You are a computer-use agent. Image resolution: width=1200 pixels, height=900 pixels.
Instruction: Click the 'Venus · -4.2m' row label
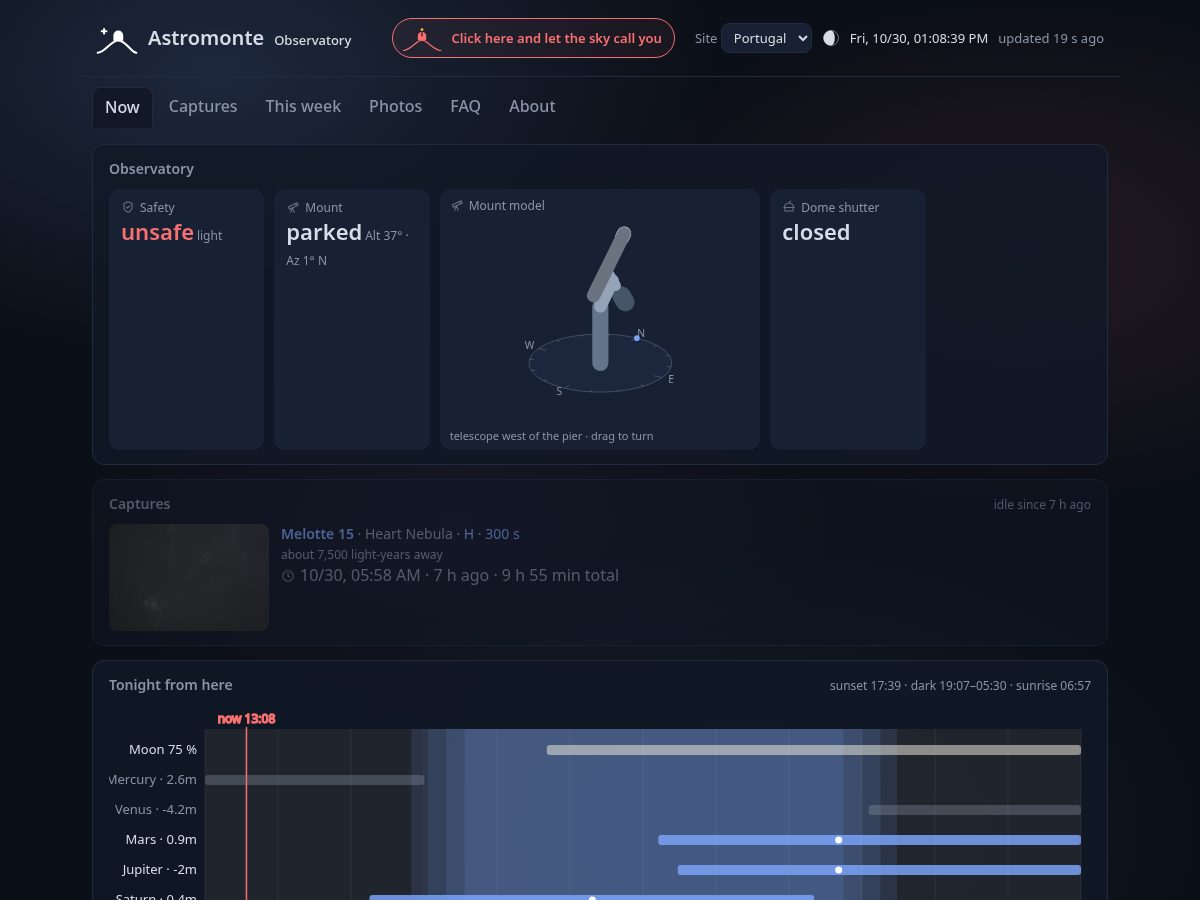coord(155,810)
